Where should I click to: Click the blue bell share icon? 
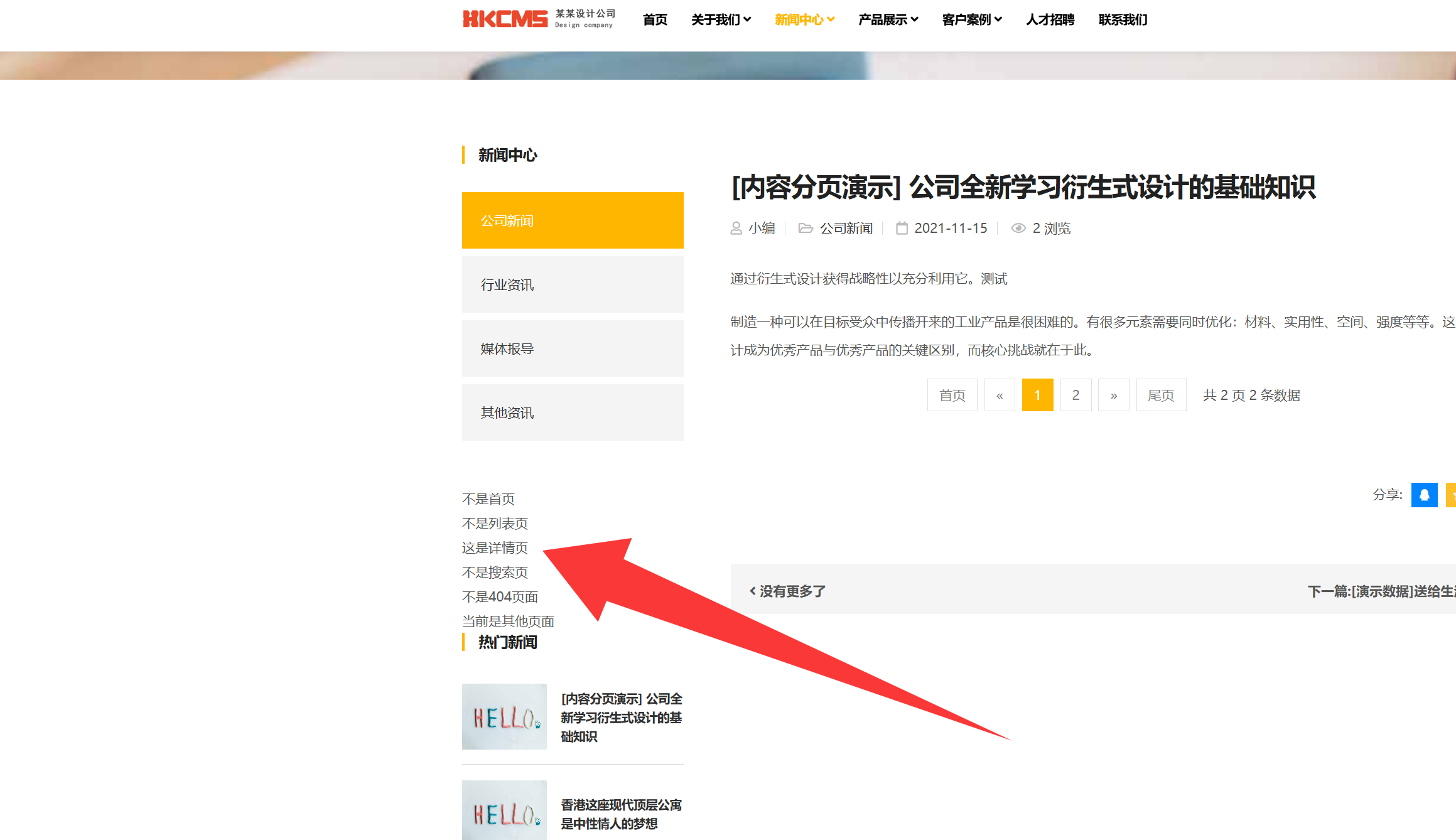click(1424, 495)
